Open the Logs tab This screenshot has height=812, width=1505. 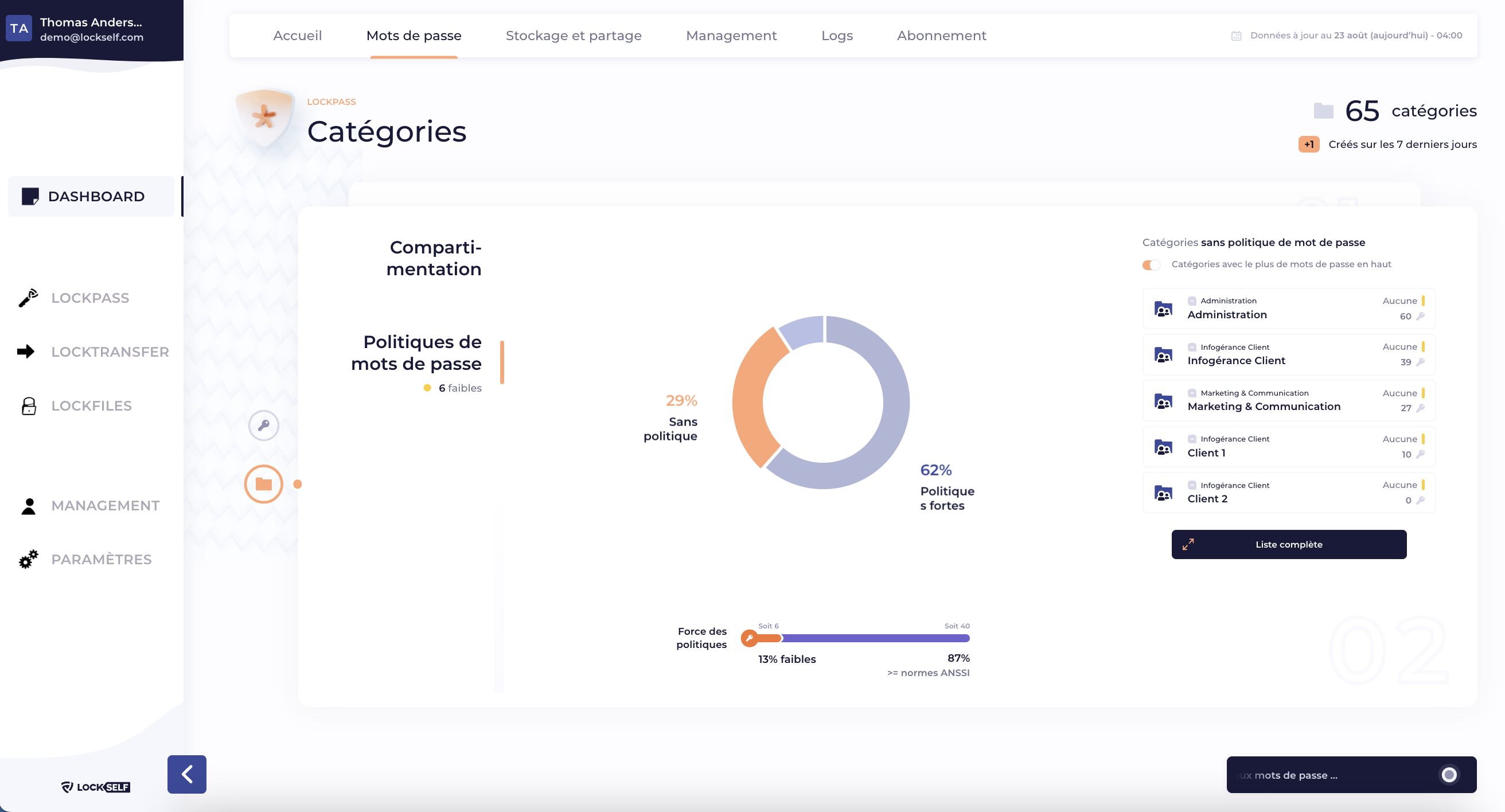837,36
